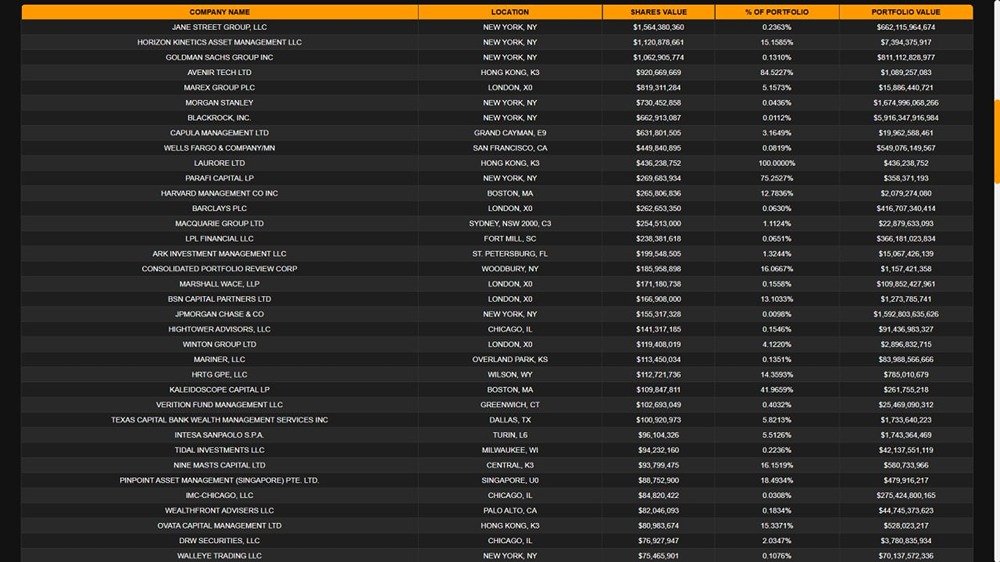
Task: Select WINTON GROUP LTD name
Action: pos(219,344)
